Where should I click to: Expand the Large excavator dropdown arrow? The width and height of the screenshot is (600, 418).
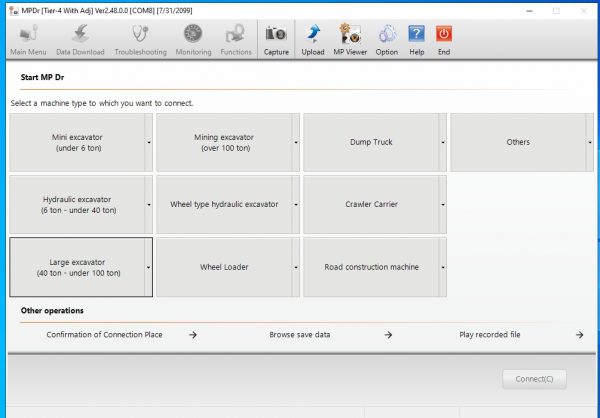pos(148,267)
